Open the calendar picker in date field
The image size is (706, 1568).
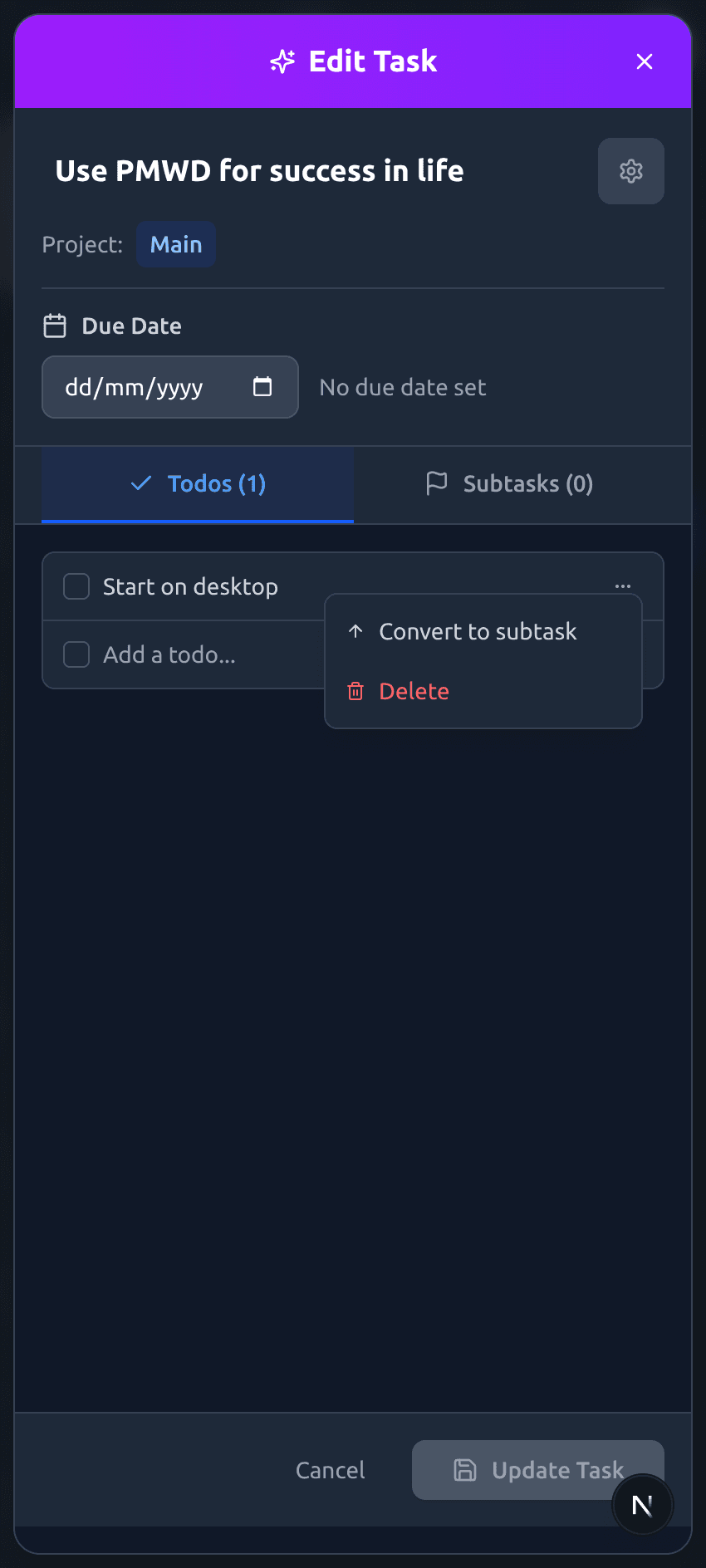pos(262,387)
